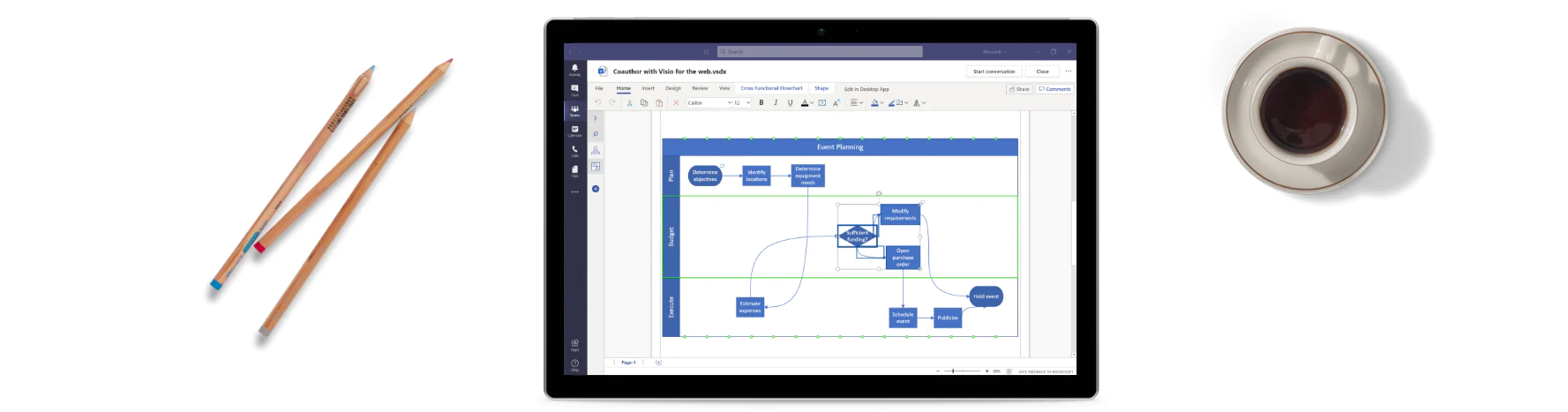This screenshot has height=412, width=1568.
Task: Switch to the Review tab
Action: point(700,88)
